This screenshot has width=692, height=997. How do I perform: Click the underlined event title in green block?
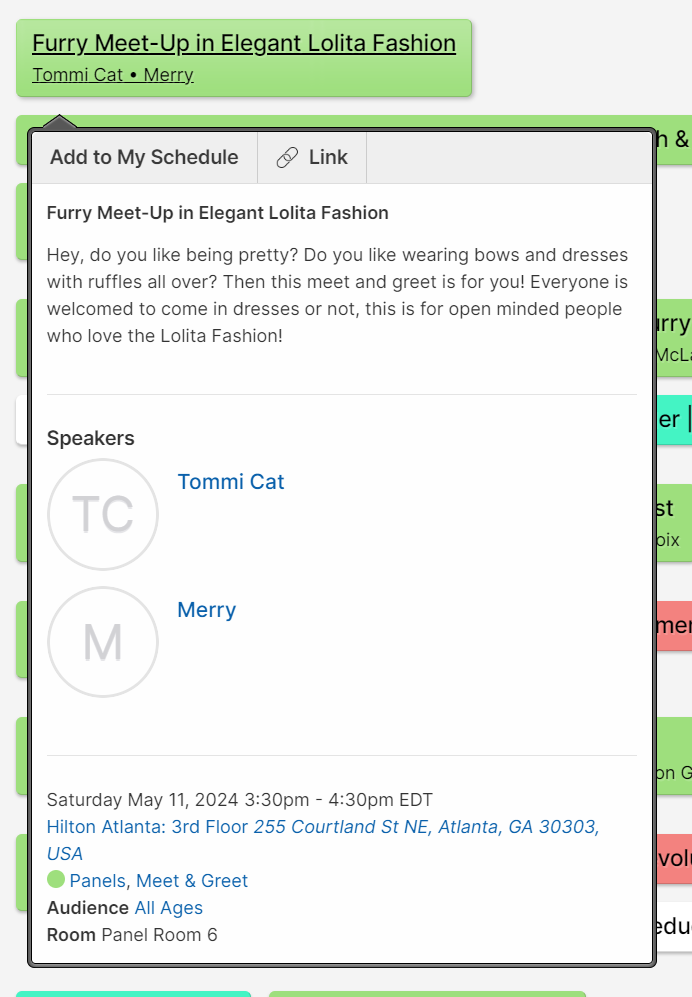[244, 44]
